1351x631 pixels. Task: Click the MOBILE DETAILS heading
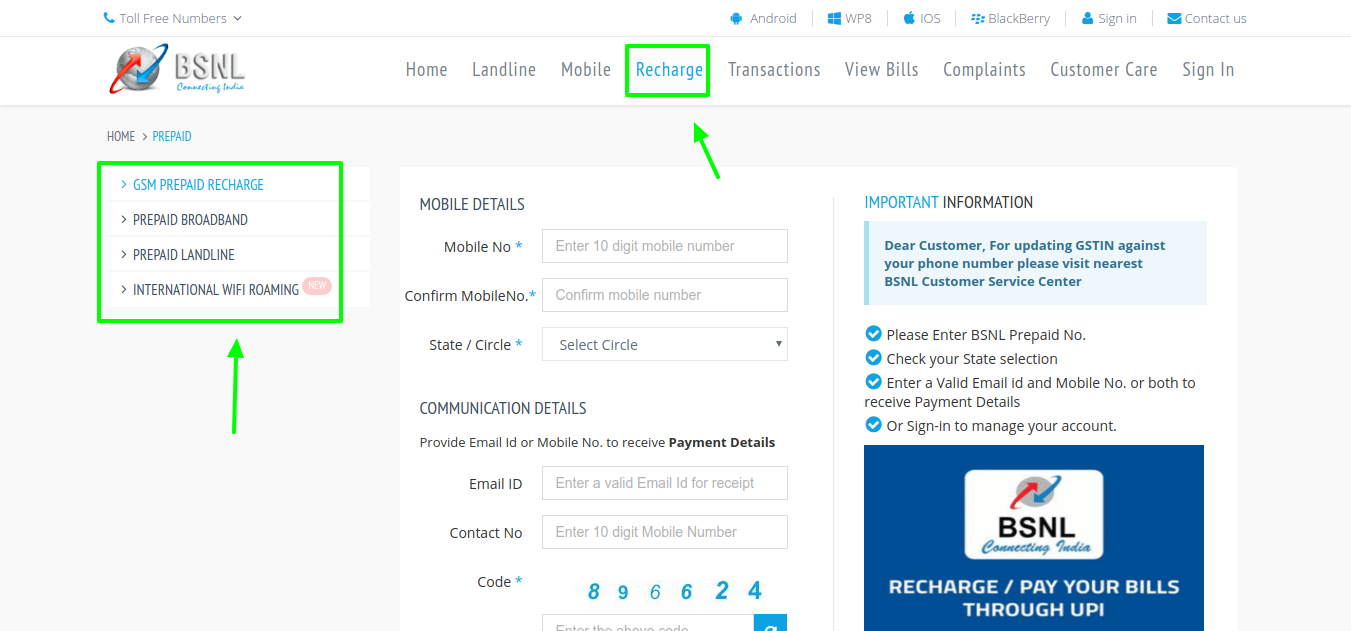click(472, 204)
